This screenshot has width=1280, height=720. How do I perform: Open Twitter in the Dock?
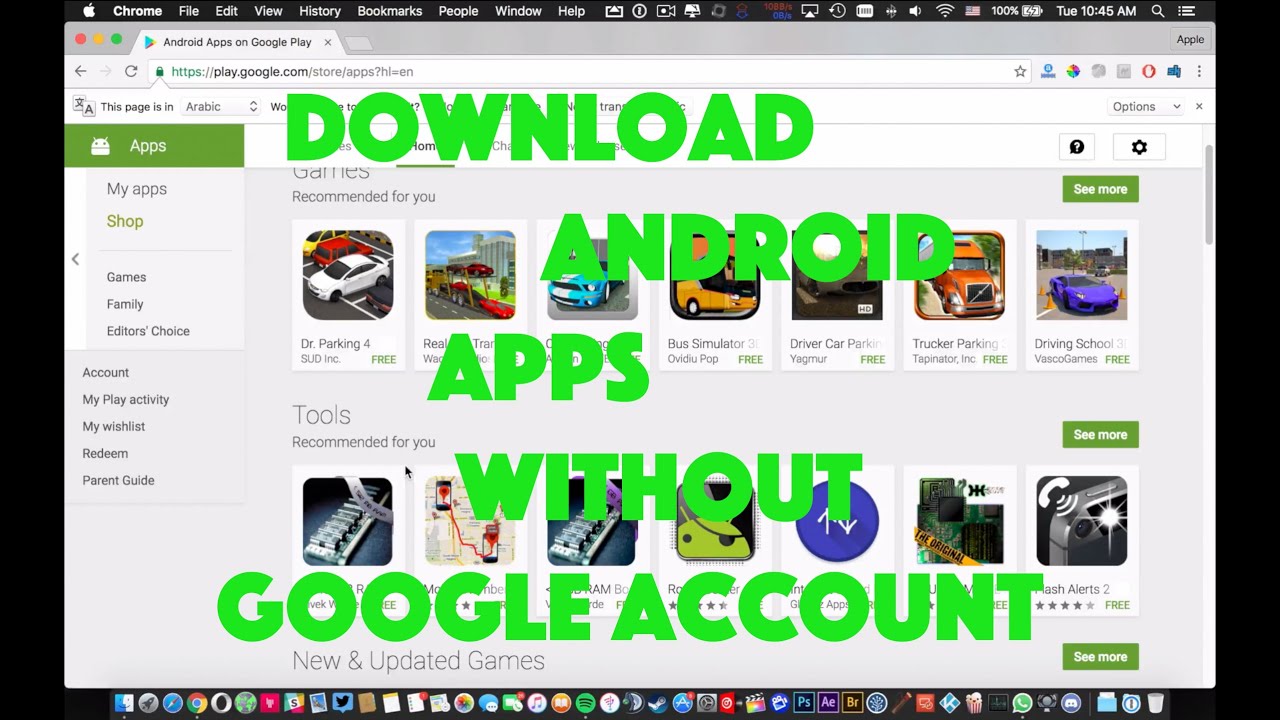342,703
